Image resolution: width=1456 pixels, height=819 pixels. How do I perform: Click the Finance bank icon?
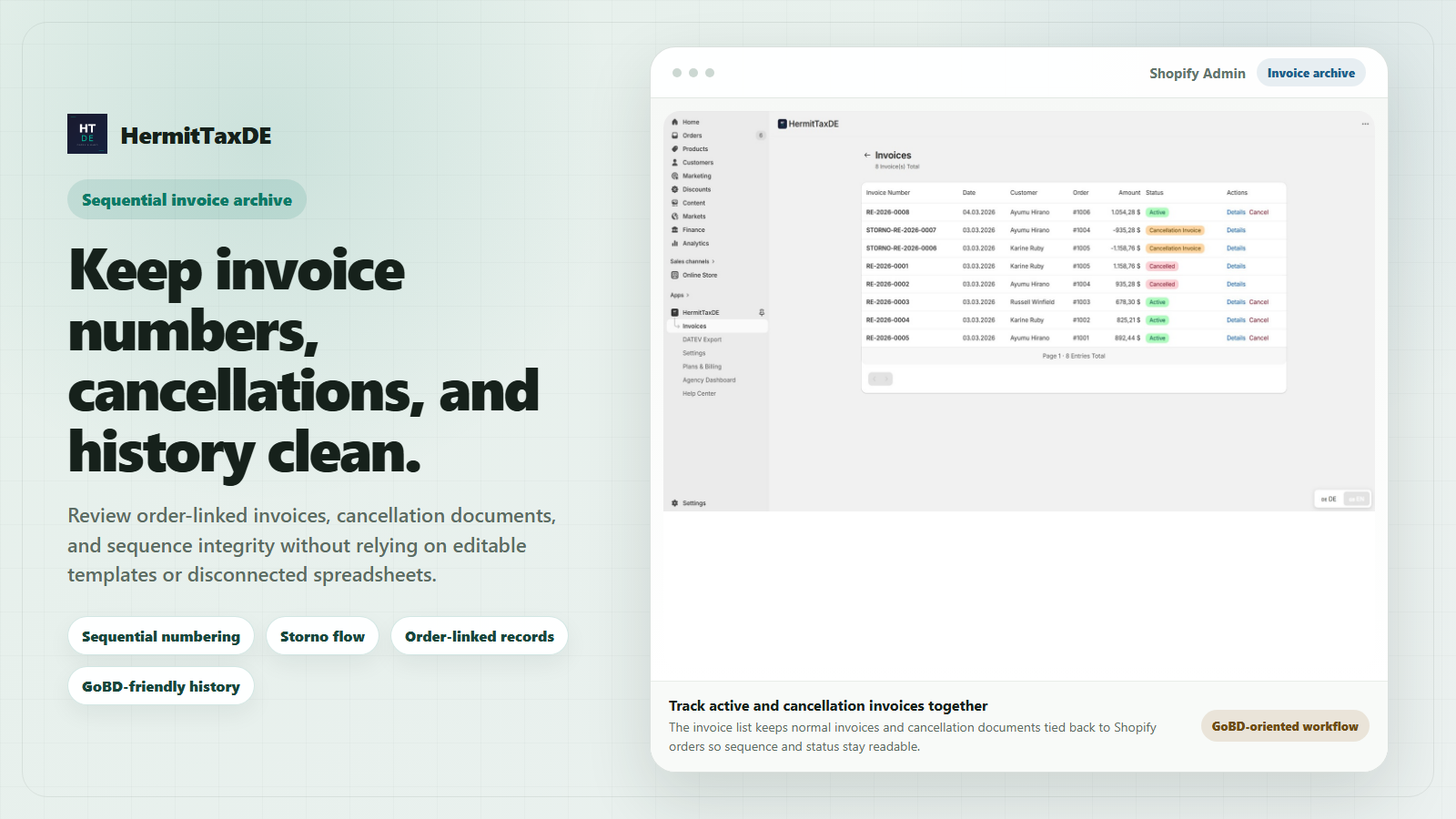[674, 230]
